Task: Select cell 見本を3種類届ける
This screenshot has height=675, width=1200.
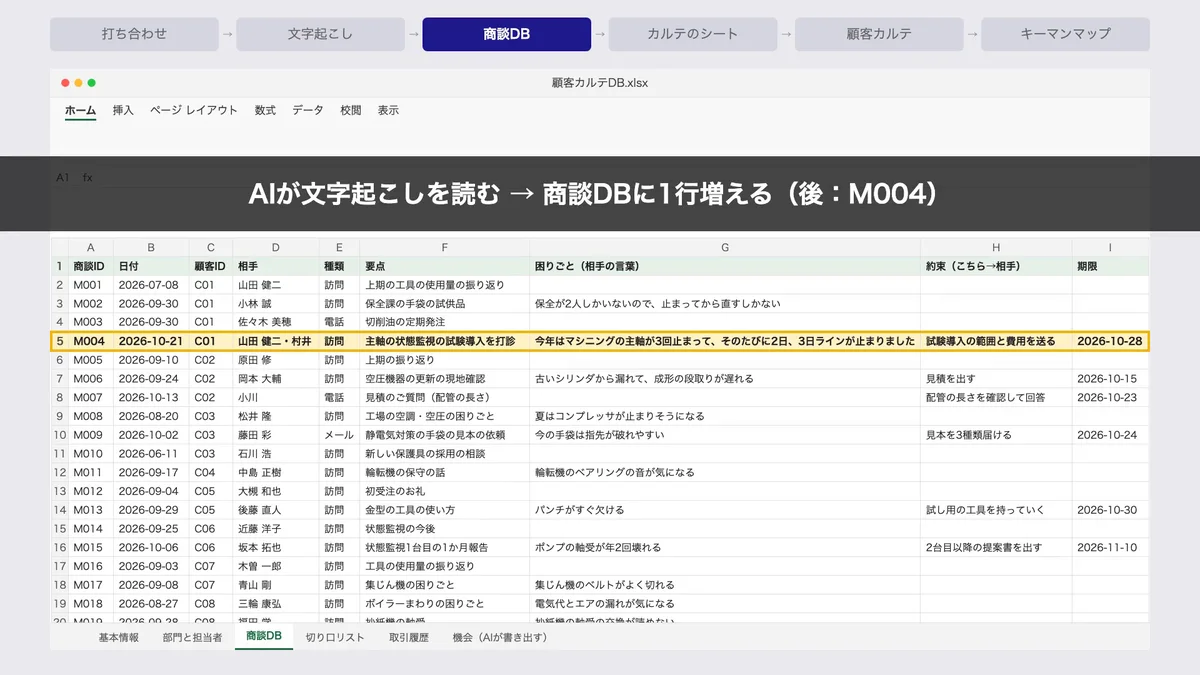Action: [x=997, y=435]
